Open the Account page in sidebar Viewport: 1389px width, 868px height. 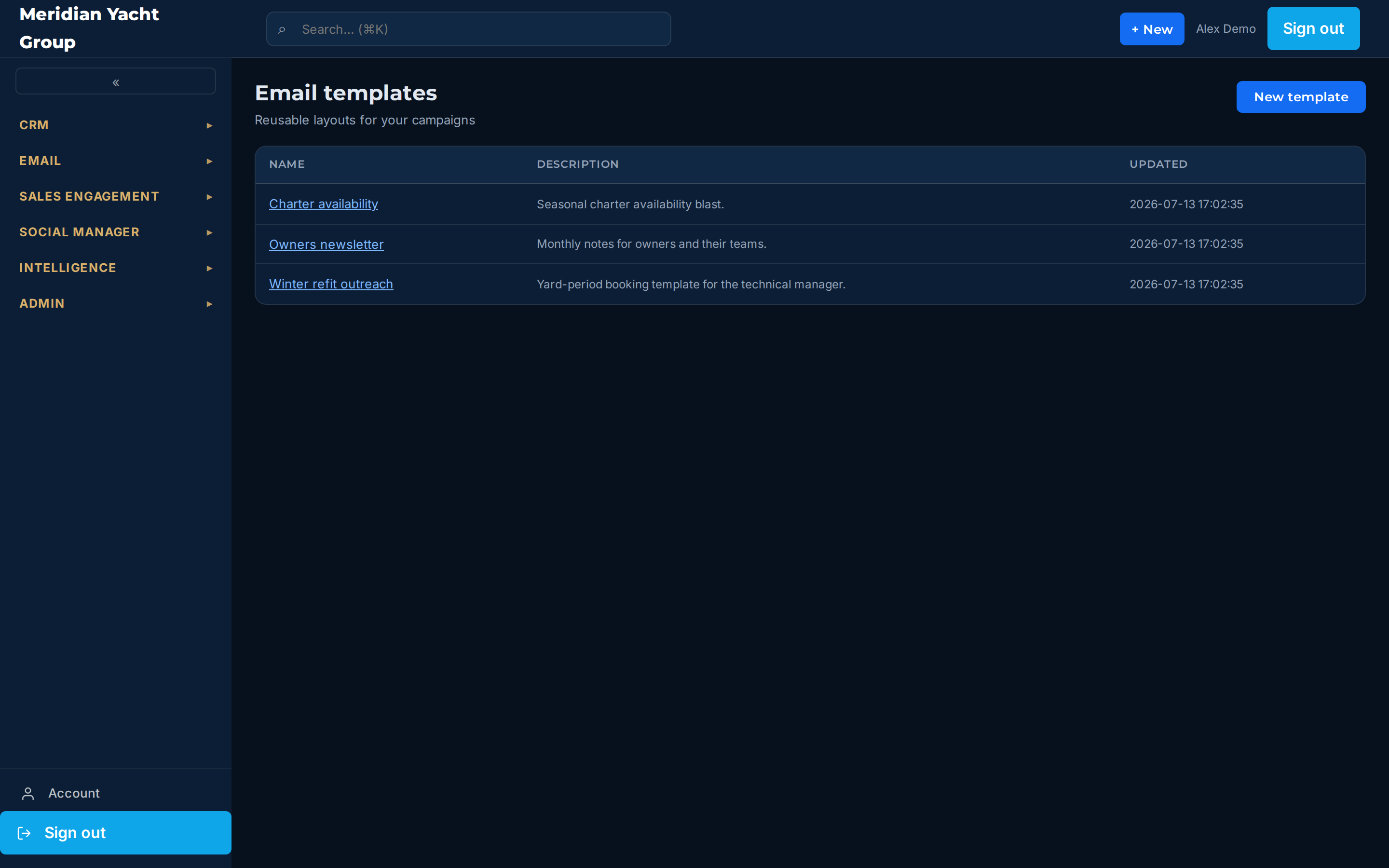73,793
